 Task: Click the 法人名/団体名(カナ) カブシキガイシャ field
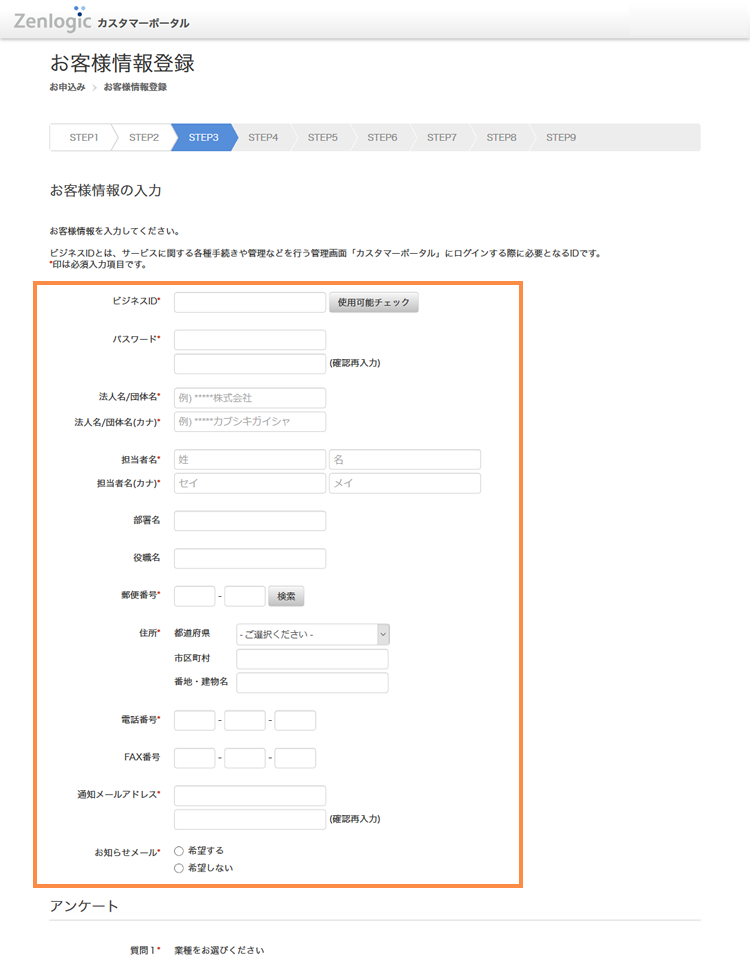250,422
